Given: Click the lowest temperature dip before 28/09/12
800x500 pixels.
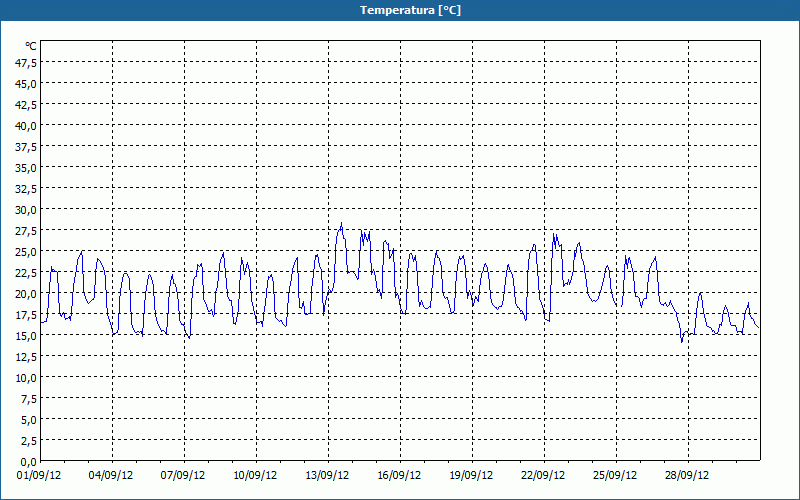Looking at the screenshot, I should (x=682, y=342).
